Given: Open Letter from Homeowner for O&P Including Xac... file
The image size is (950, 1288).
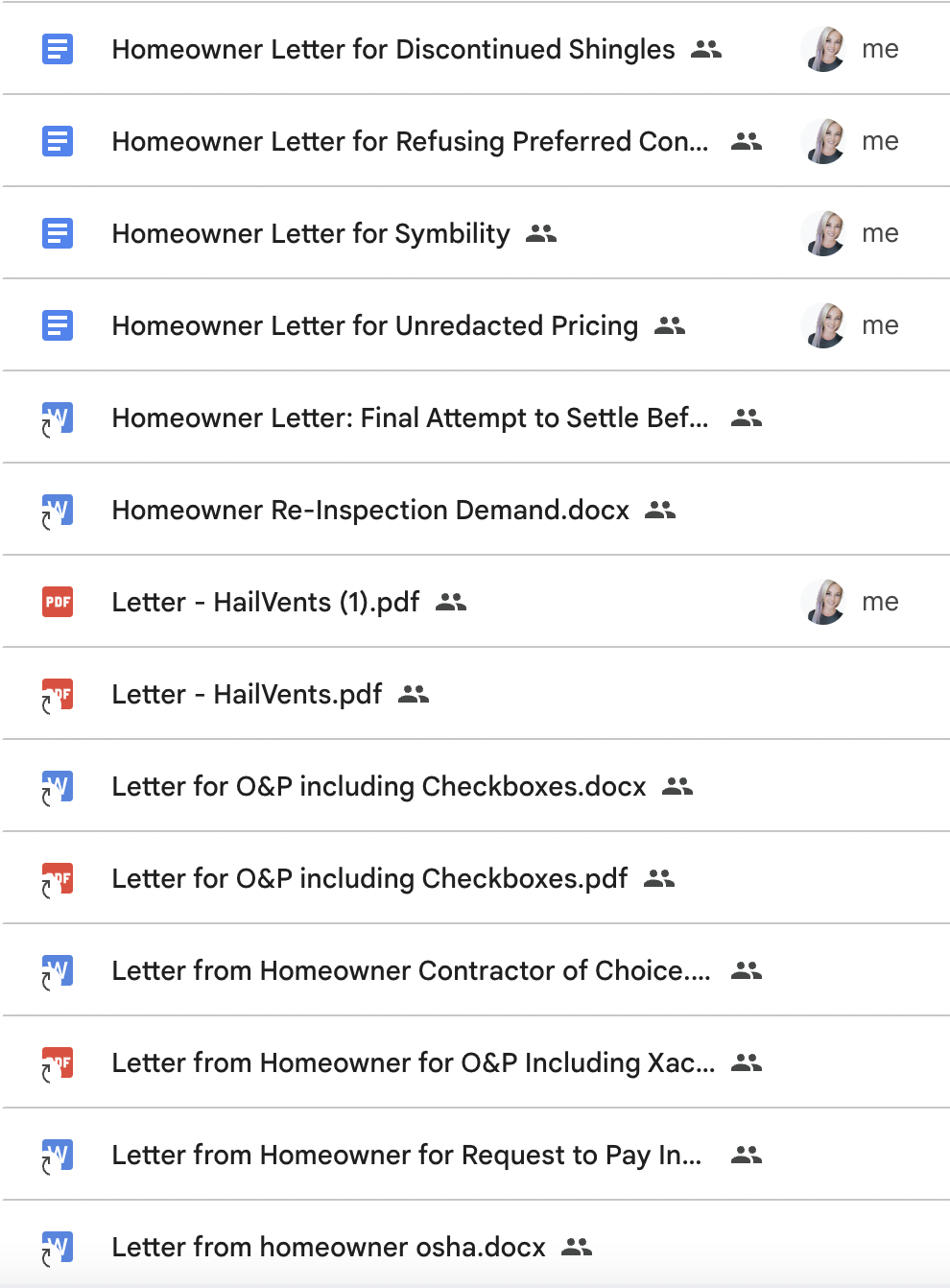Looking at the screenshot, I should 413,1062.
